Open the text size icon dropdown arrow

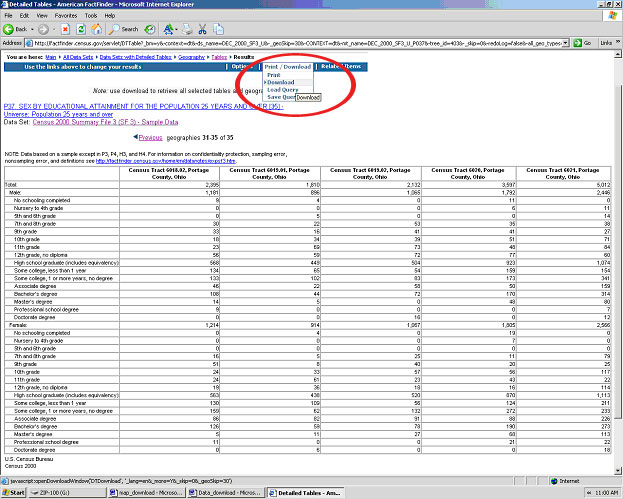[176, 29]
